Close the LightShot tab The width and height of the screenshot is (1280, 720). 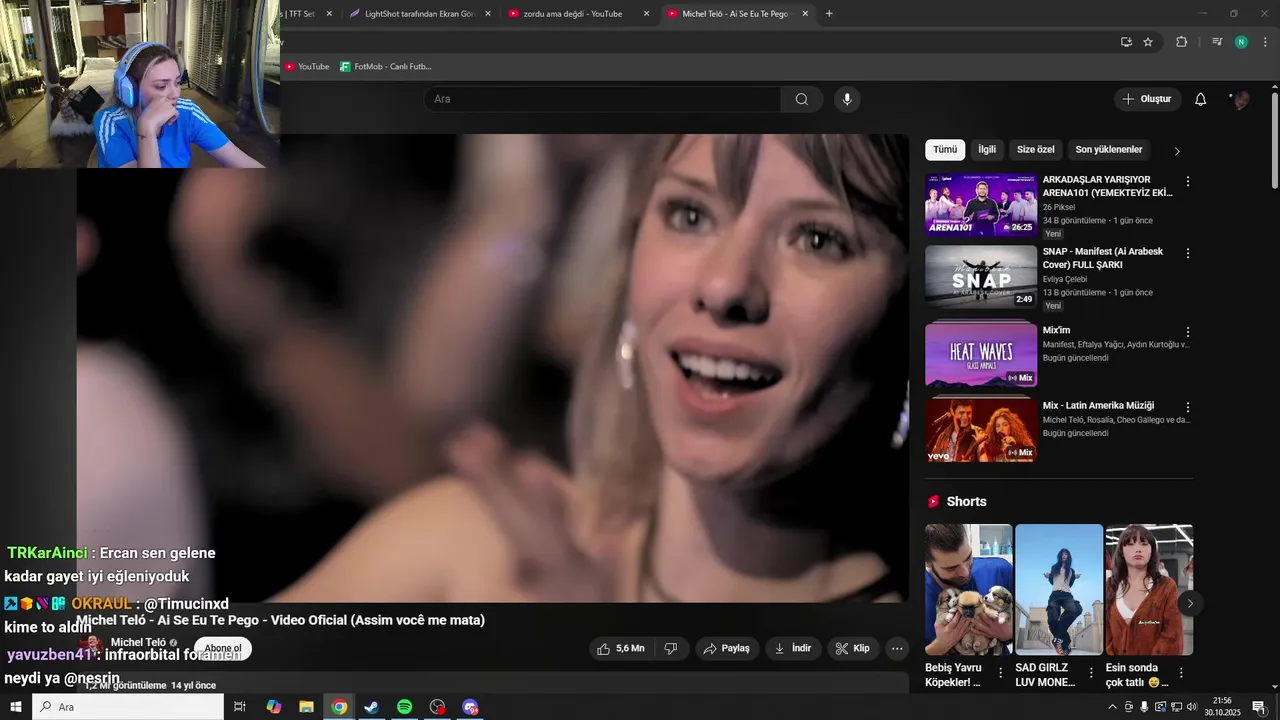[487, 14]
